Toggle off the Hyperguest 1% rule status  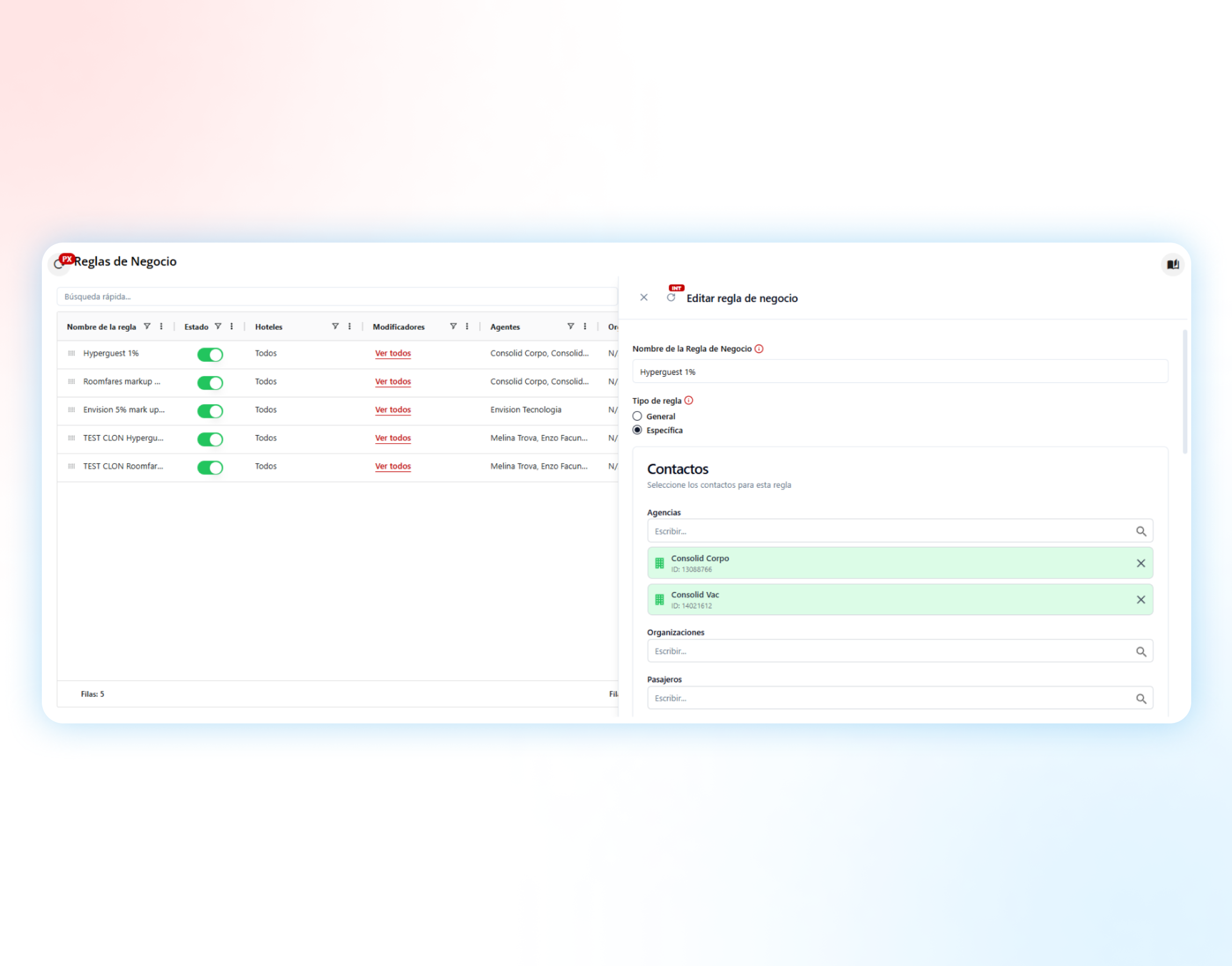tap(210, 355)
